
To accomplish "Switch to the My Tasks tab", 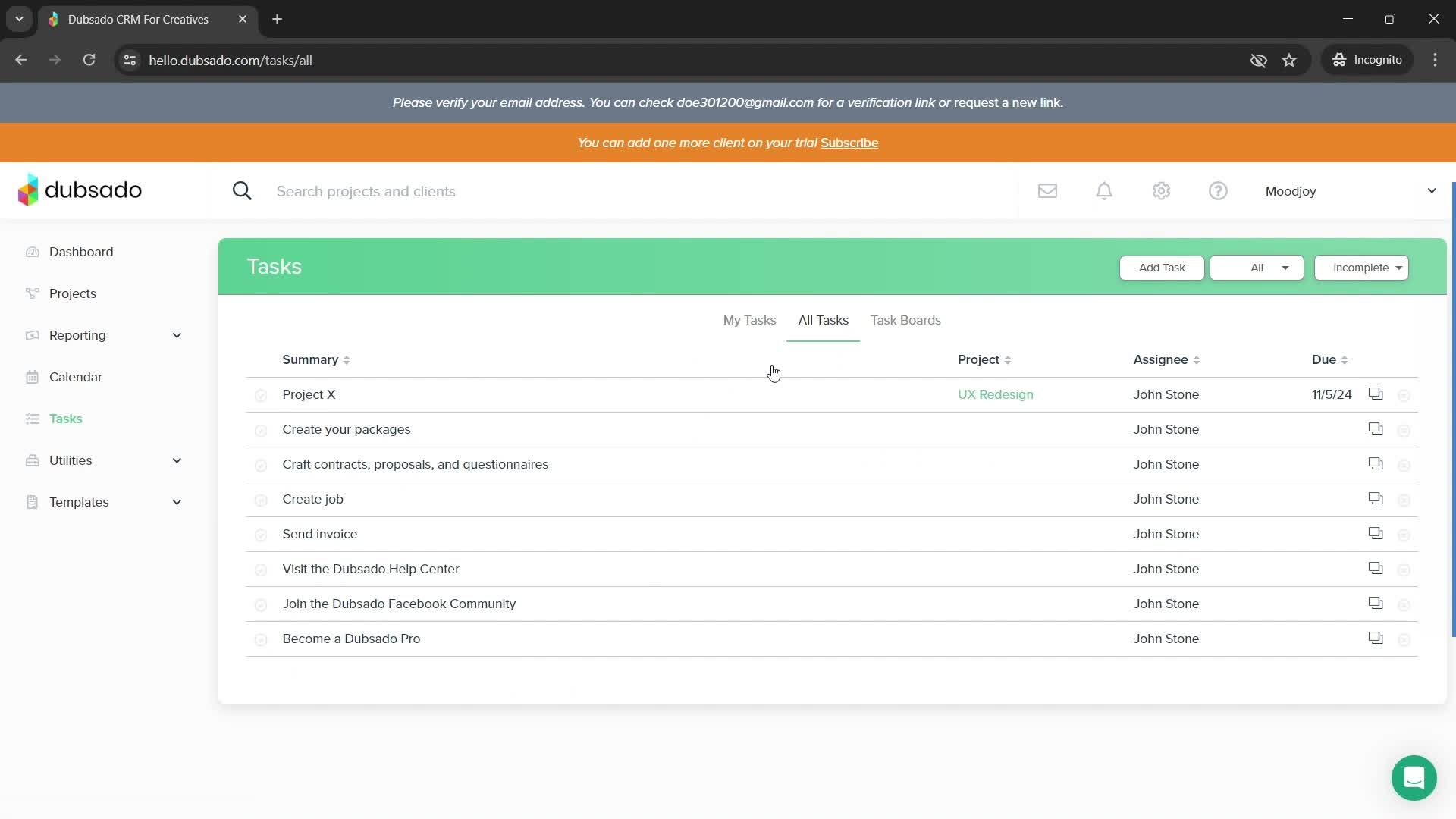I will tap(749, 320).
